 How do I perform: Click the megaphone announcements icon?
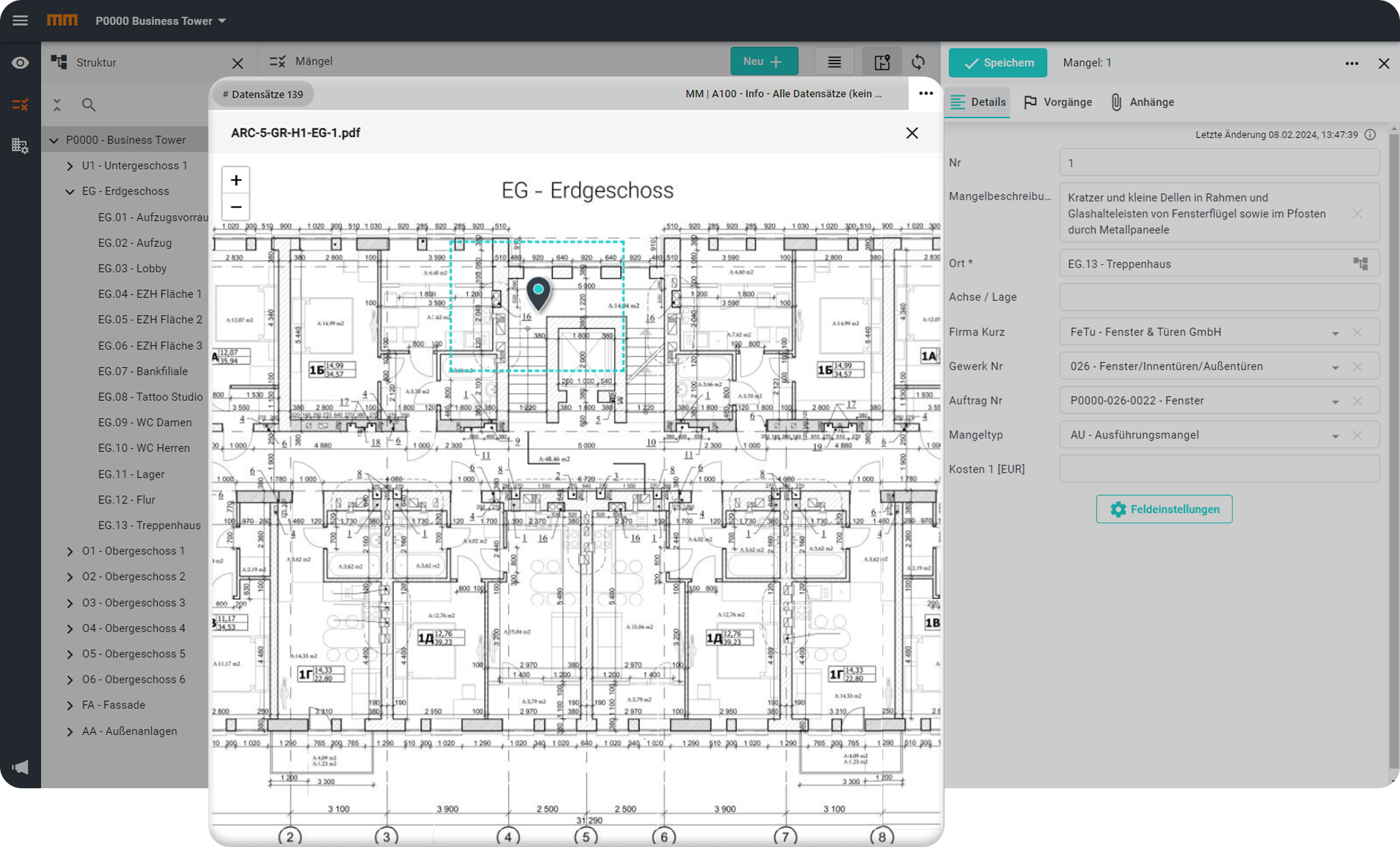pos(20,766)
